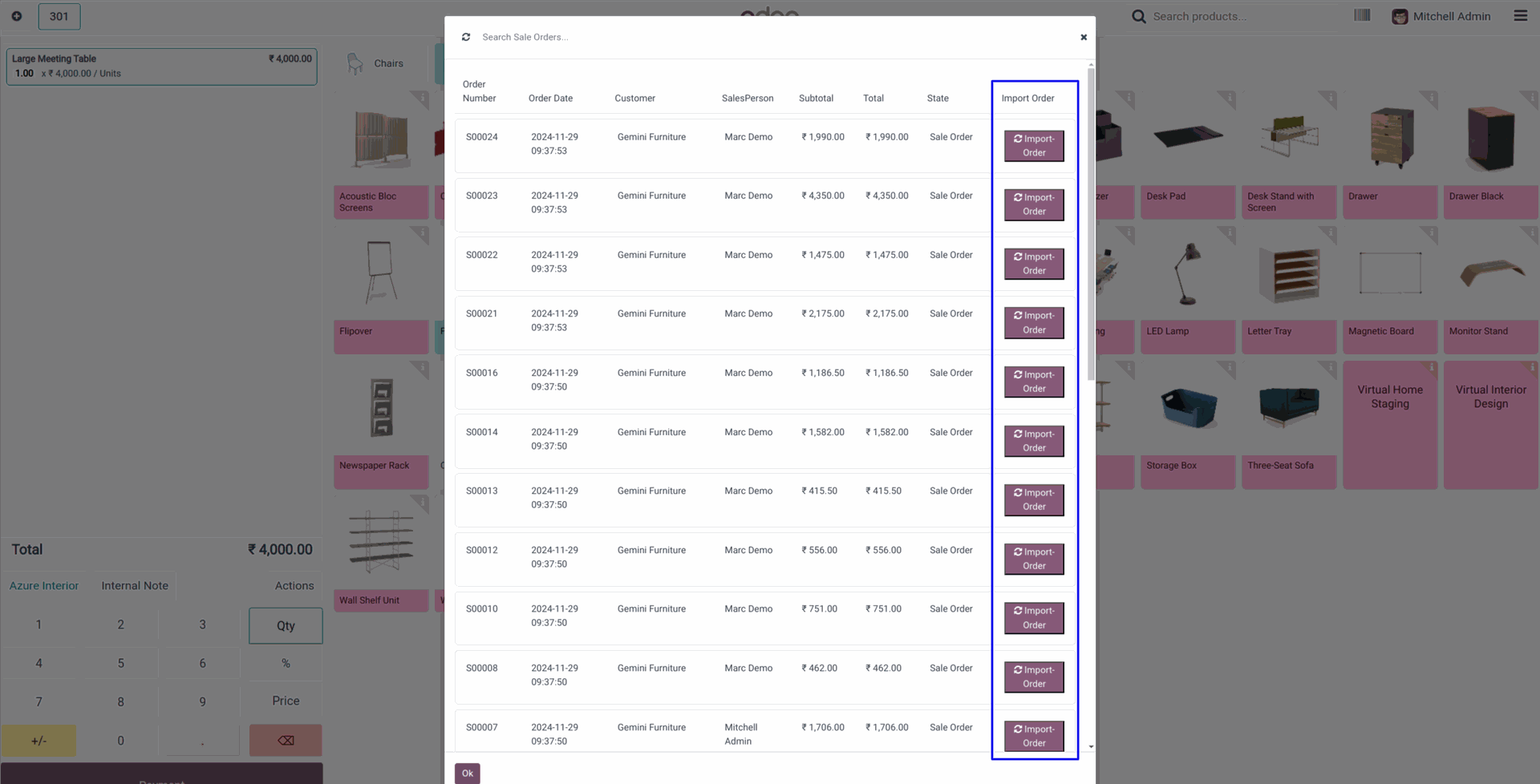Select order tab 301
Screen dimensions: 1540x784
point(59,16)
